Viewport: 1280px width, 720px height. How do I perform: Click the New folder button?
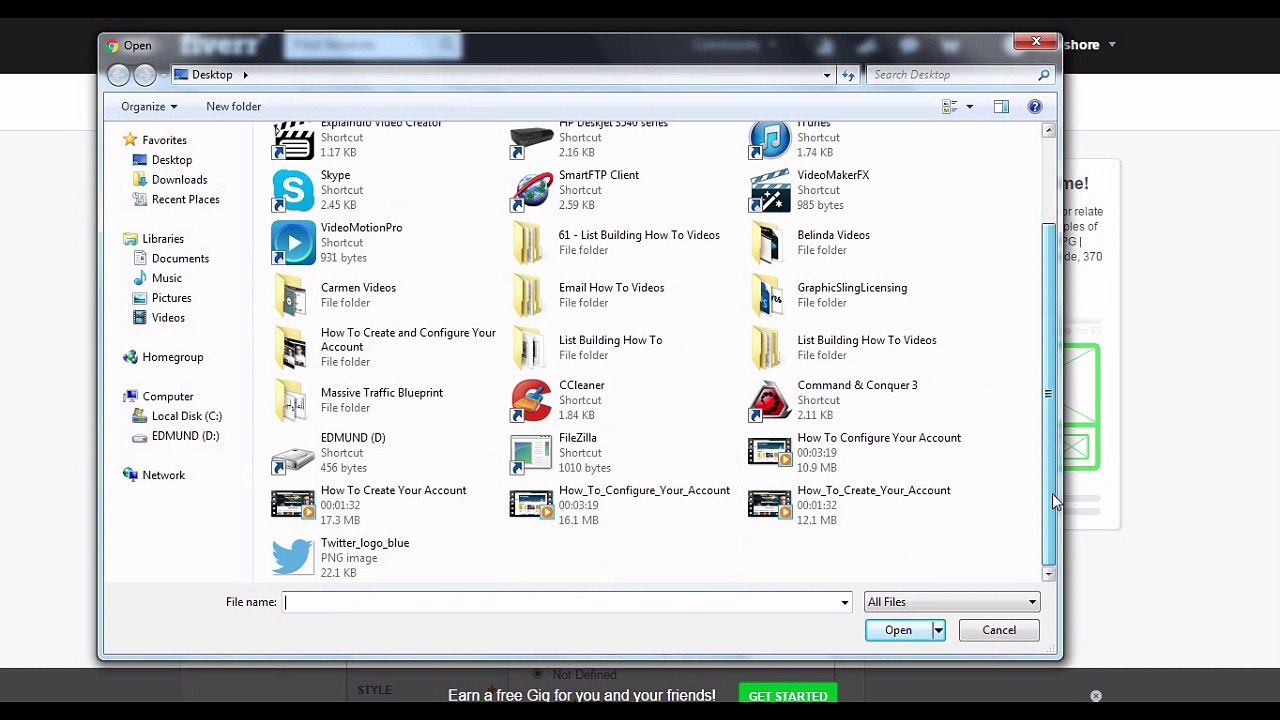coord(233,107)
